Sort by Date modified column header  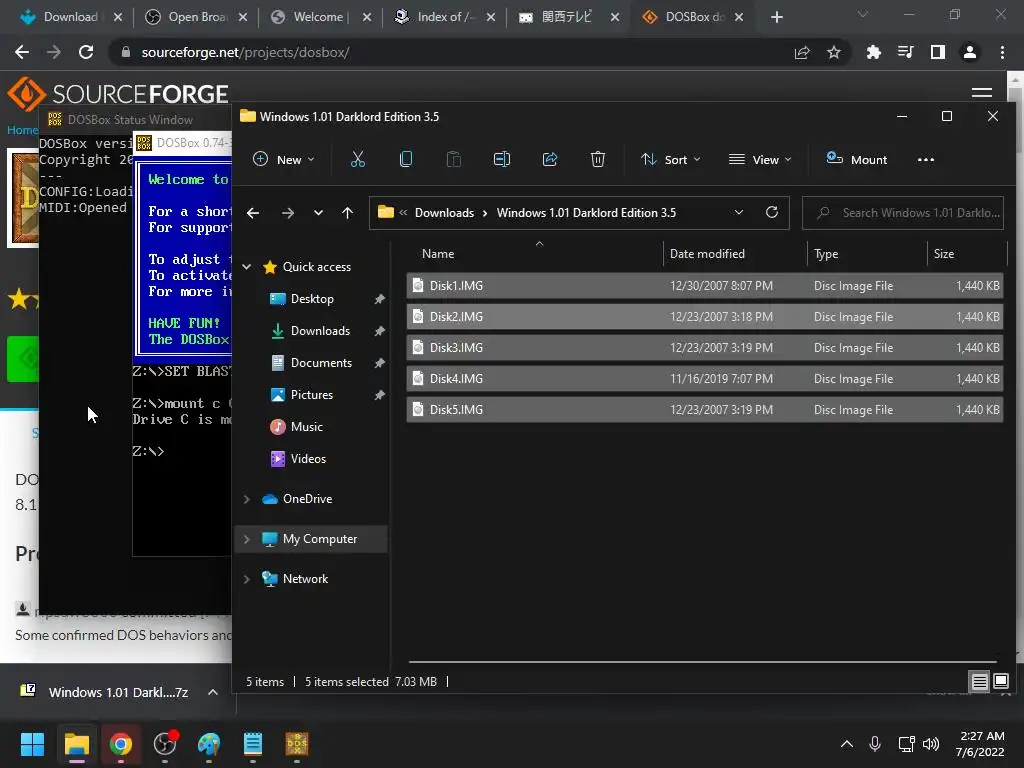(x=707, y=254)
